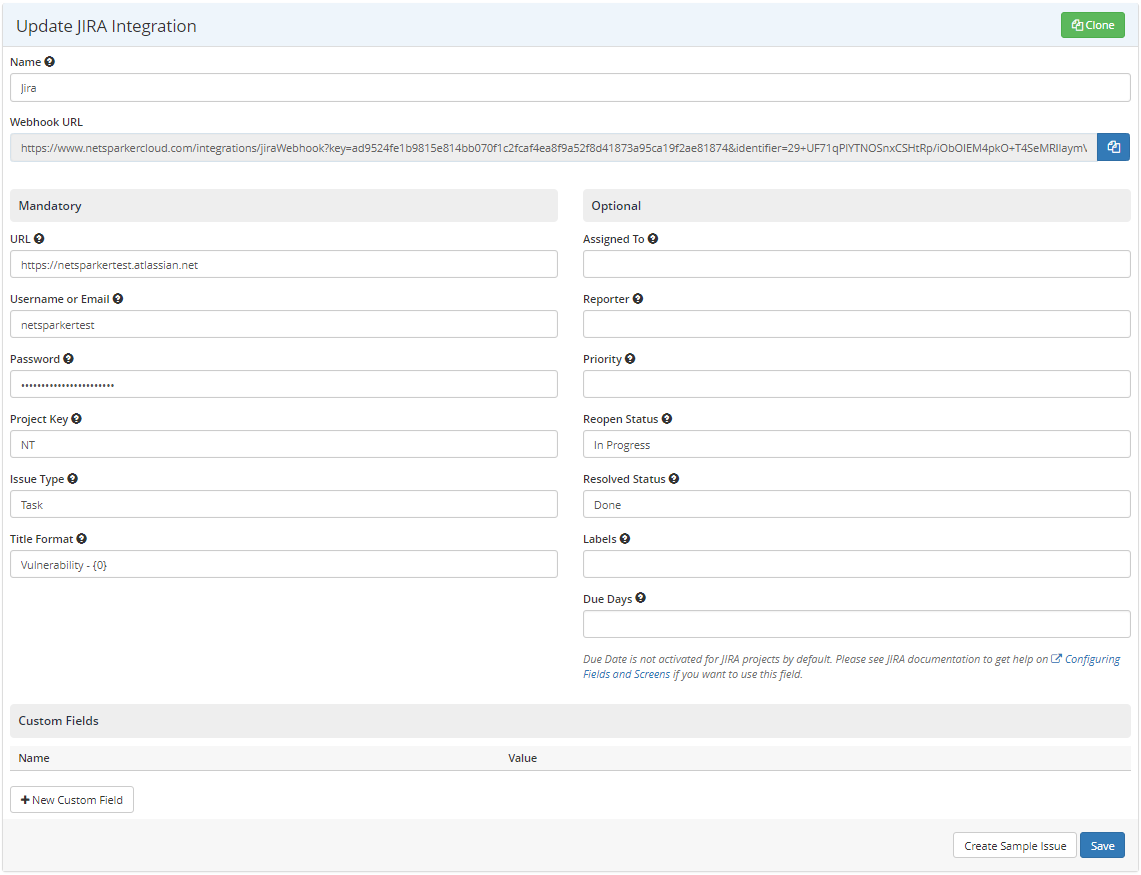Click the Priority input field
This screenshot has width=1141, height=875.
click(x=856, y=384)
